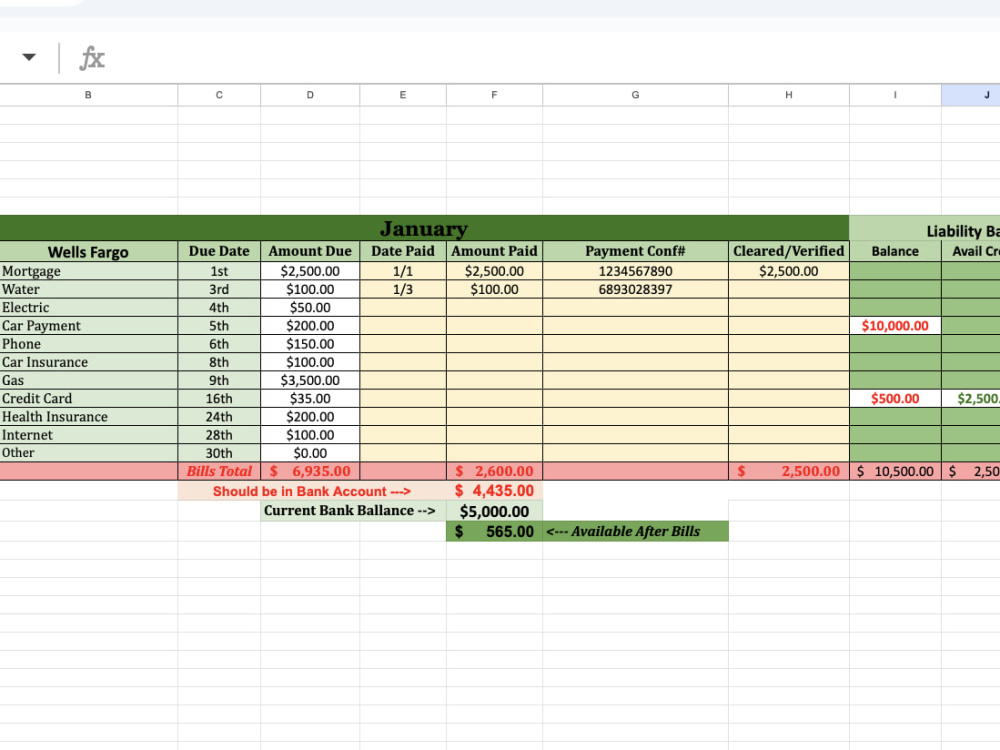Screen dimensions: 1000x750
Task: Select column F header
Action: pyautogui.click(x=494, y=95)
